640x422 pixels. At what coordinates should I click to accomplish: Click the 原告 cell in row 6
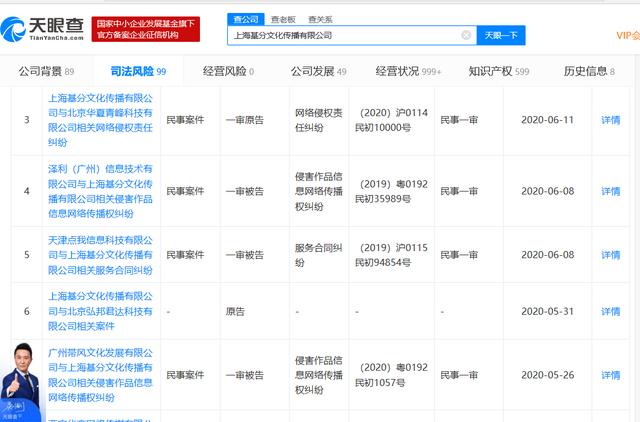tap(235, 311)
